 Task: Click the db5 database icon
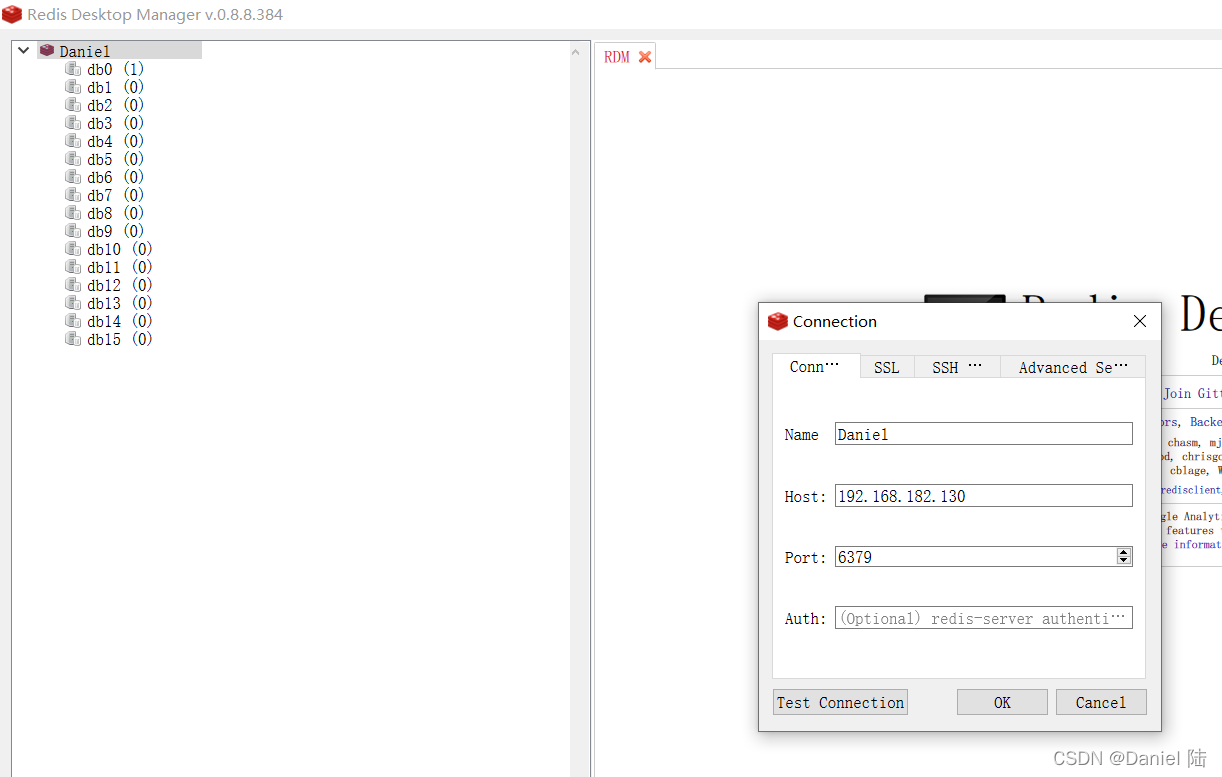tap(73, 159)
